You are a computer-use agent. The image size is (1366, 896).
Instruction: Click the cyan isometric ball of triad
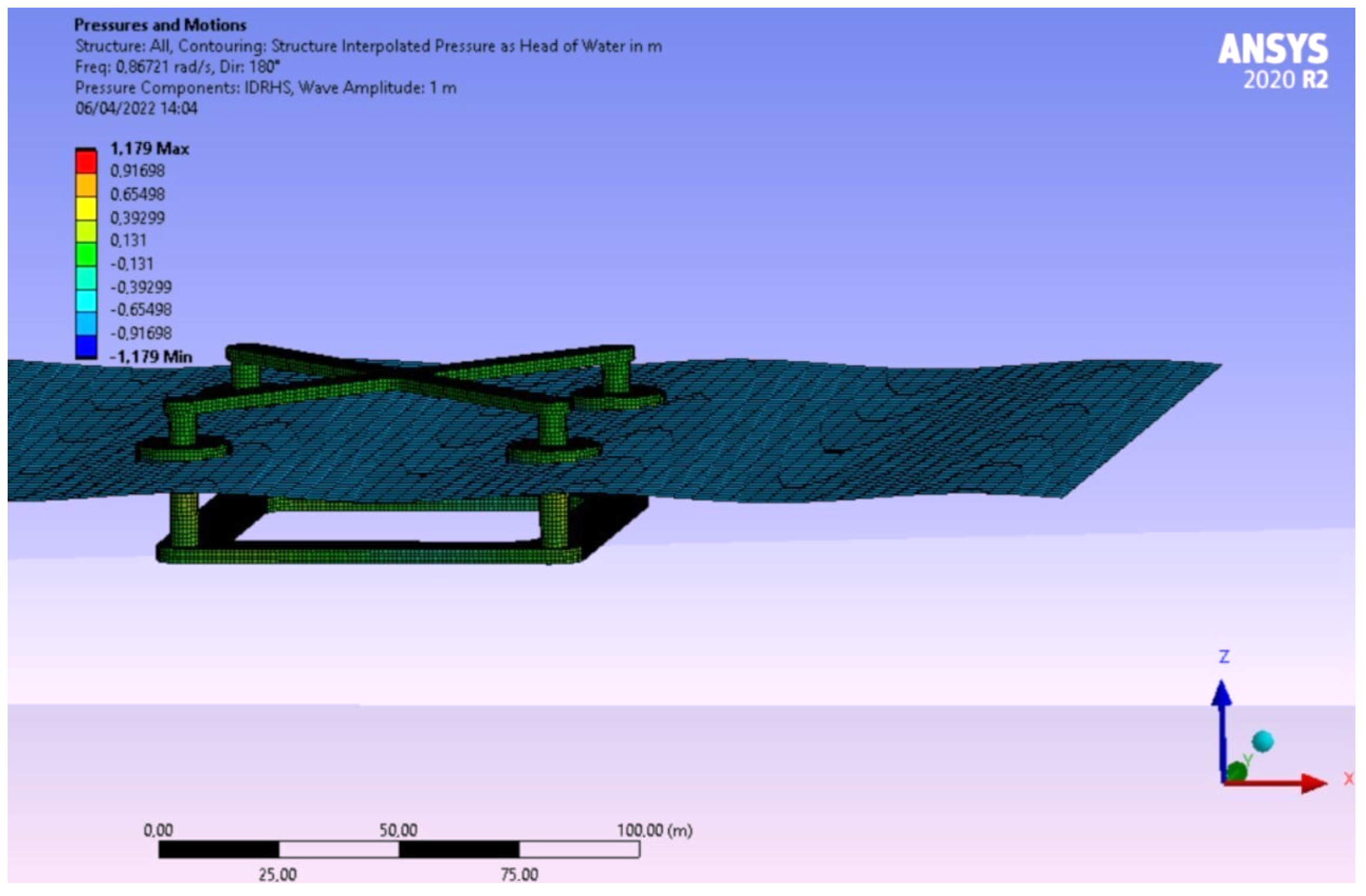point(1263,741)
